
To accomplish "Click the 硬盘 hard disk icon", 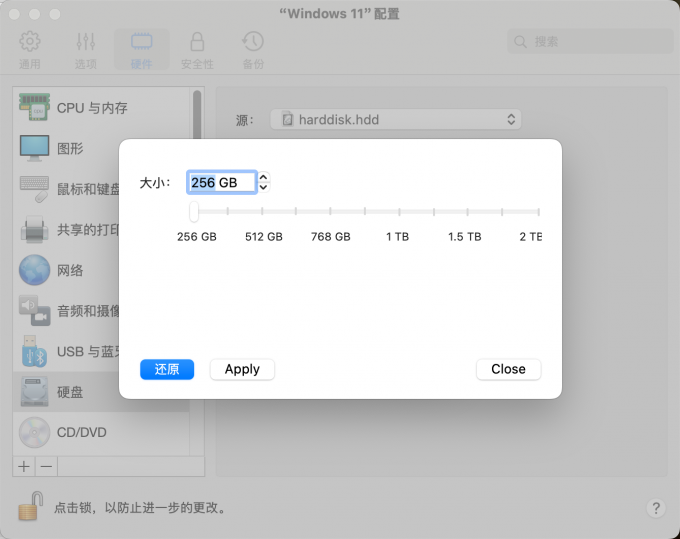I will pyautogui.click(x=34, y=392).
